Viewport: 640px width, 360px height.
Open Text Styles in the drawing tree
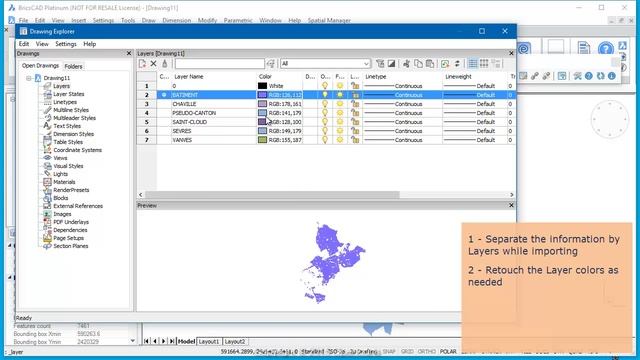pos(67,126)
